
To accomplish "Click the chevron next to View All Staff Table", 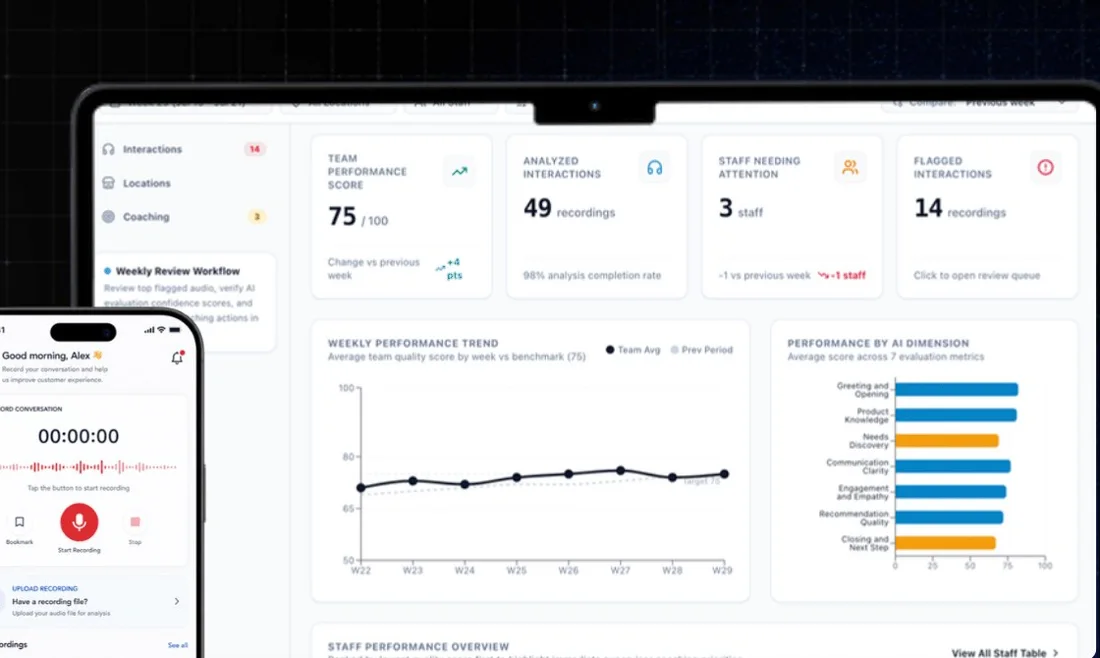I will coord(1055,652).
